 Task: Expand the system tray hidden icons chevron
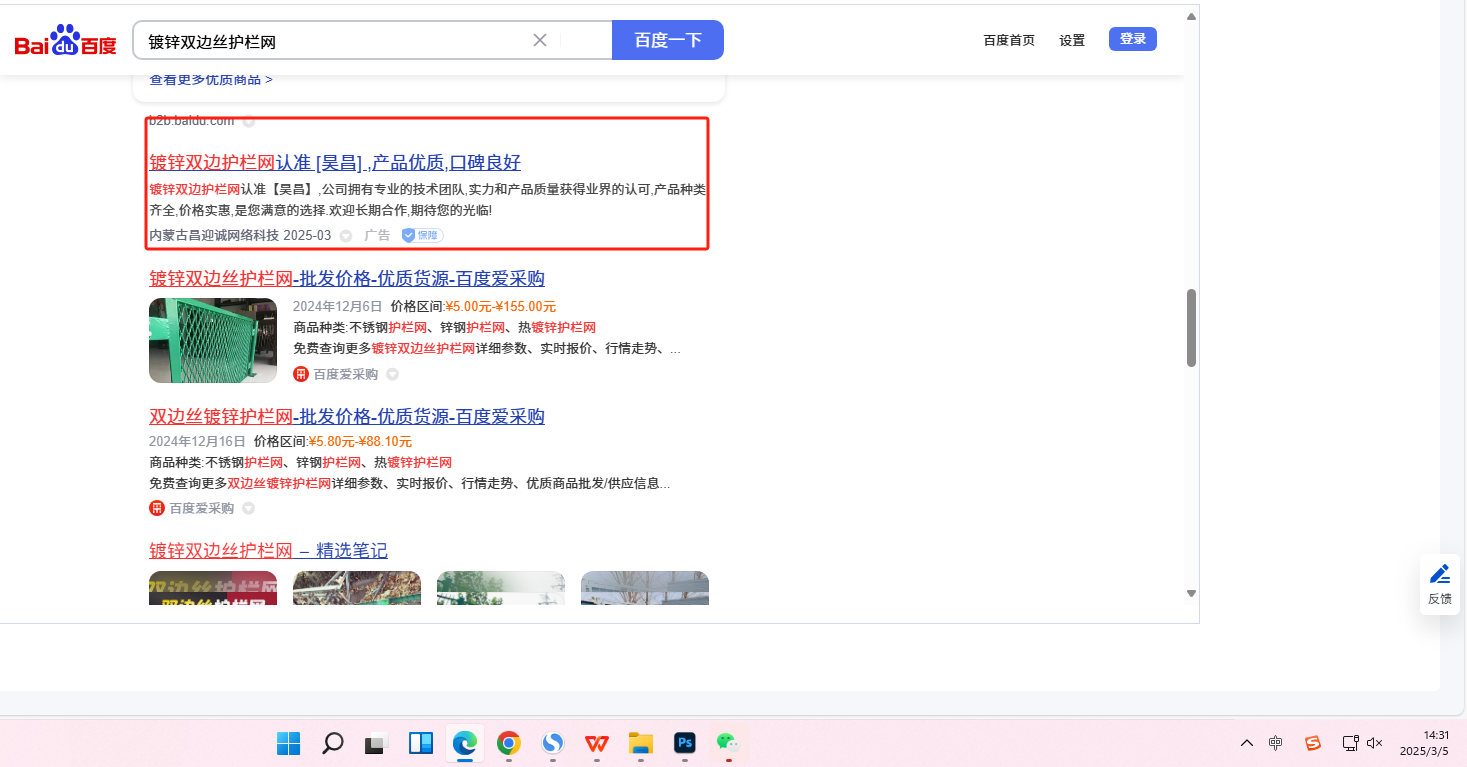coord(1246,743)
